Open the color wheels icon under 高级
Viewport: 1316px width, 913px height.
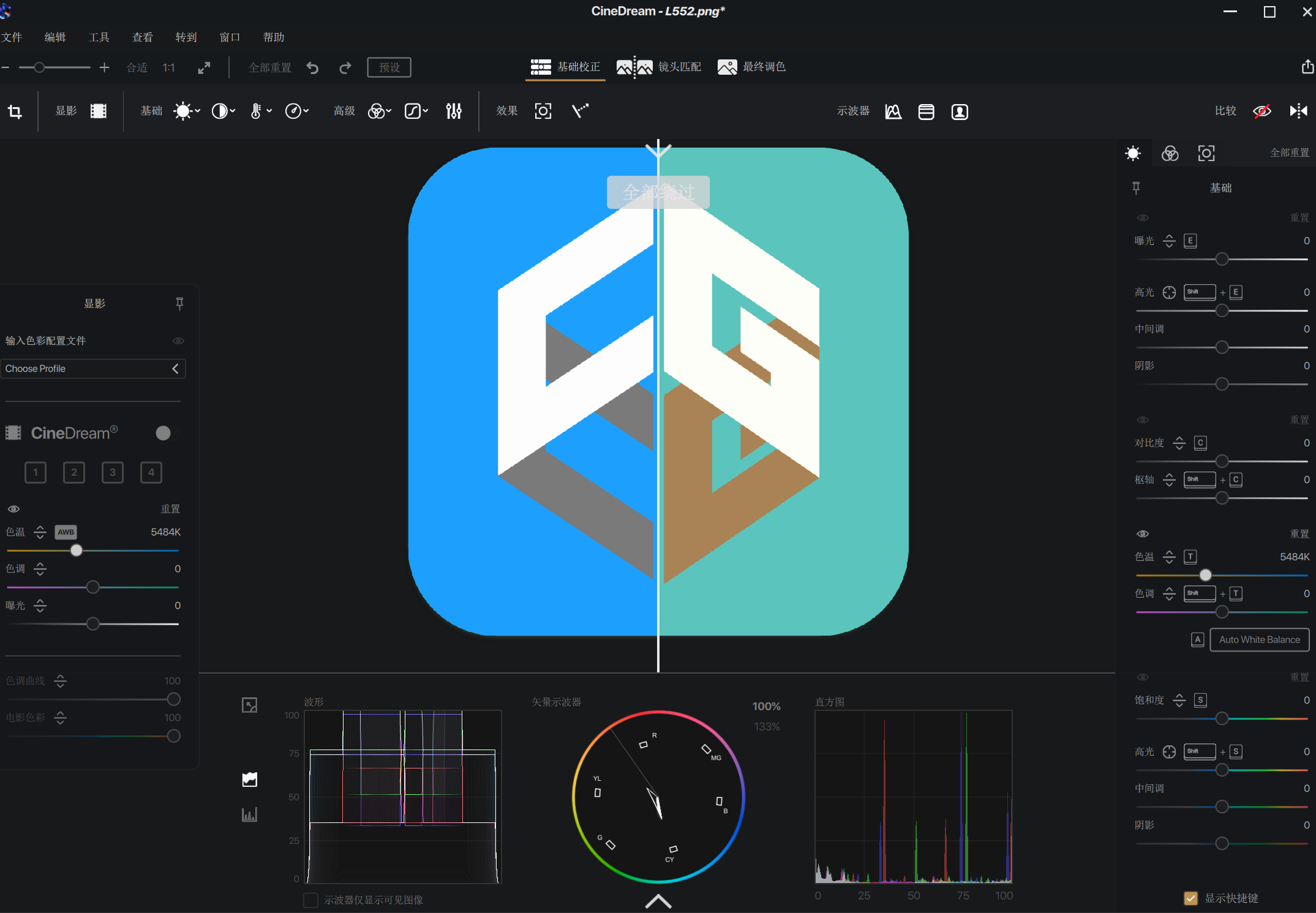coord(376,111)
